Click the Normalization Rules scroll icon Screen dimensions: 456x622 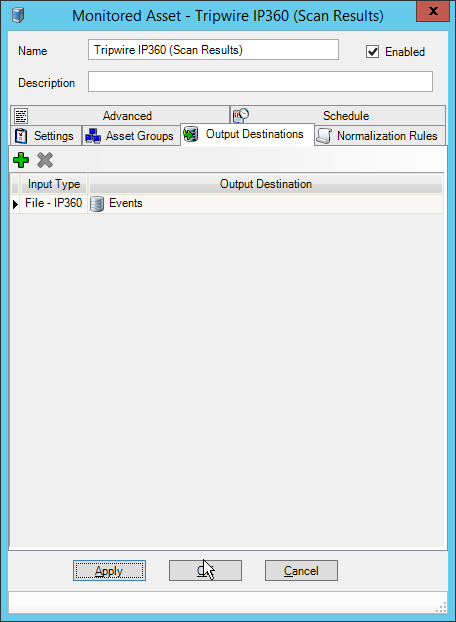pyautogui.click(x=324, y=136)
